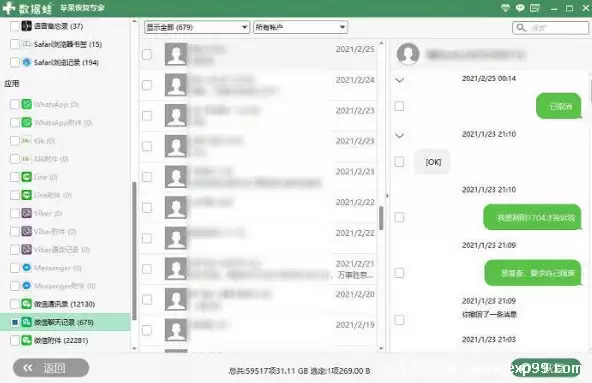Click the conversation list vertical scrollbar thumb

(x=381, y=218)
